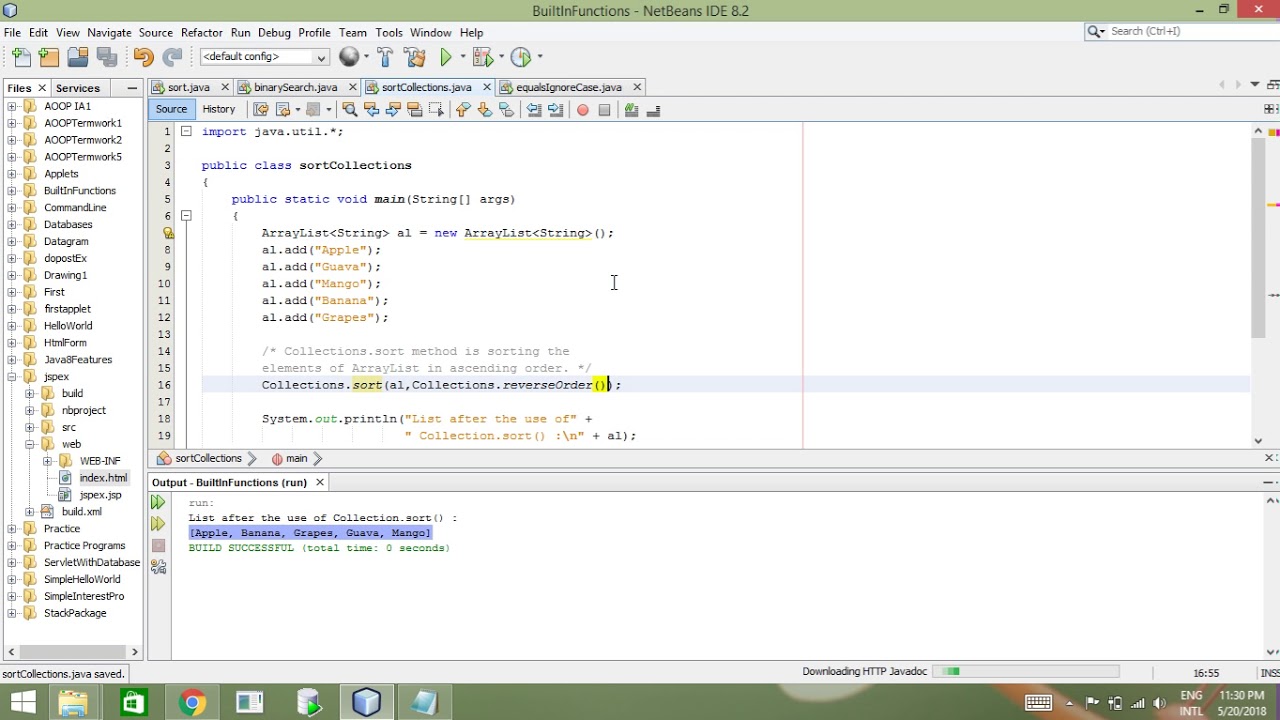The width and height of the screenshot is (1280, 720).
Task: Switch to the equalsIgnoreCase.java tab
Action: (x=569, y=88)
